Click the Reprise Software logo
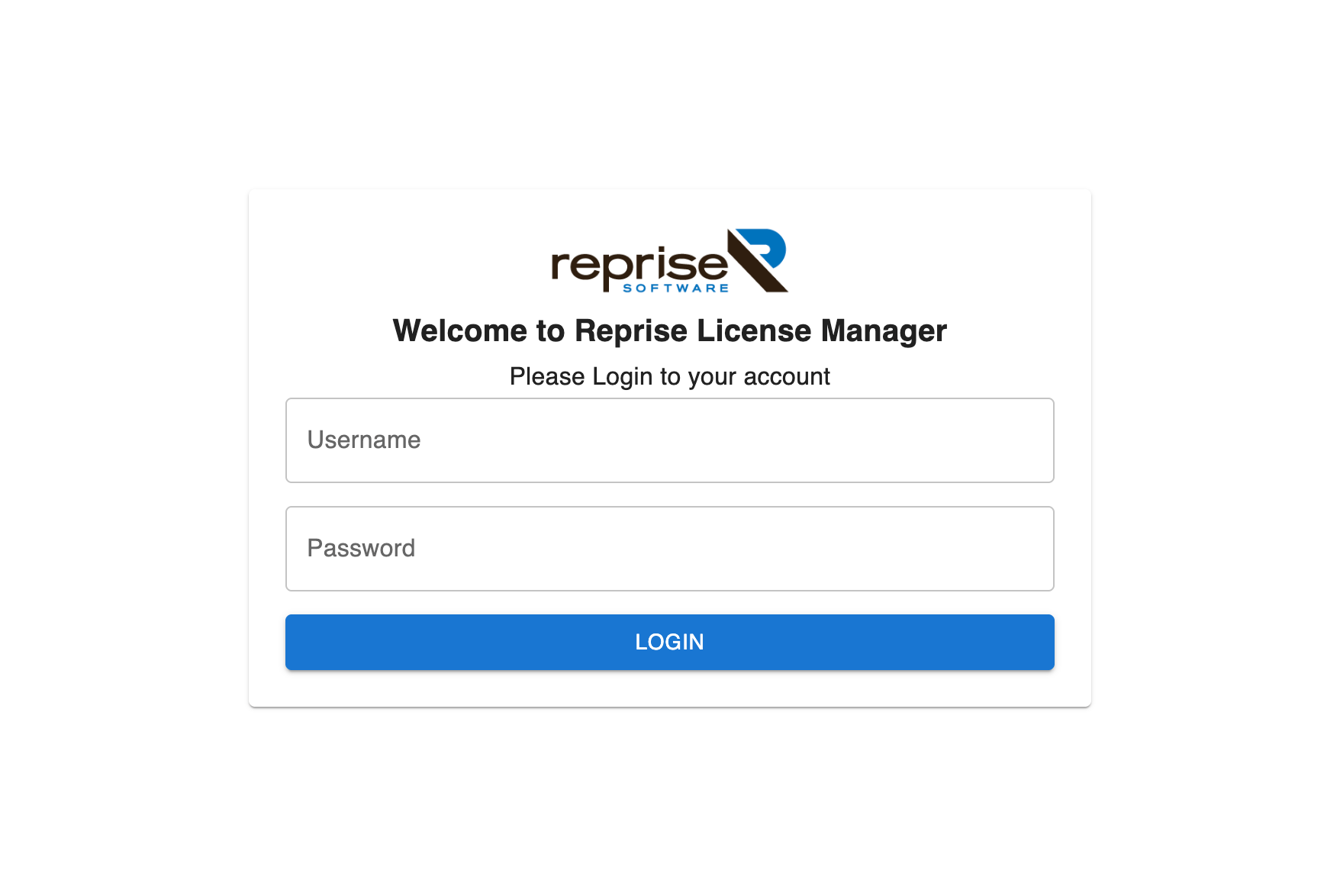The height and width of the screenshot is (896, 1340). [669, 260]
